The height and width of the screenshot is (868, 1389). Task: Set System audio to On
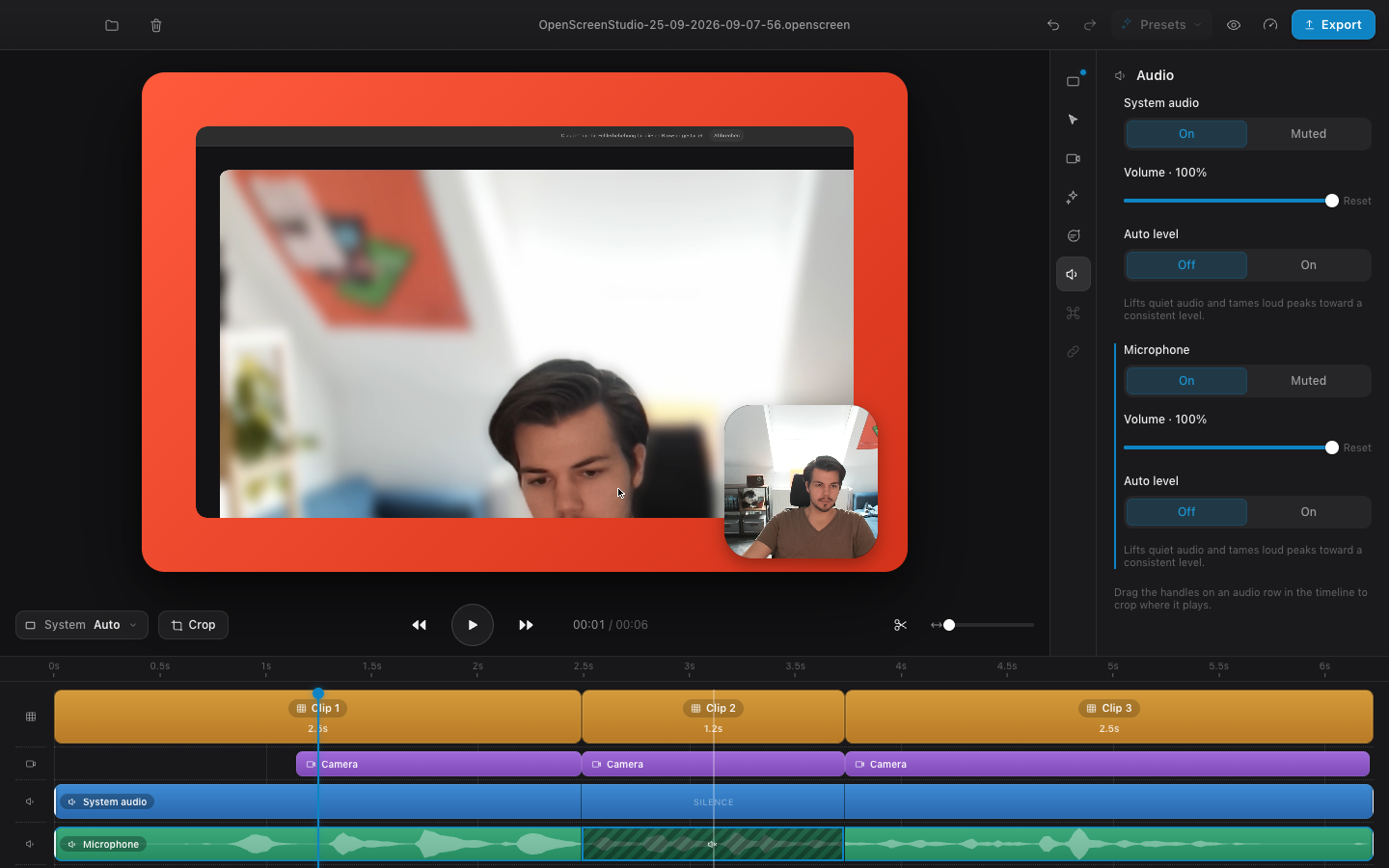[1186, 134]
